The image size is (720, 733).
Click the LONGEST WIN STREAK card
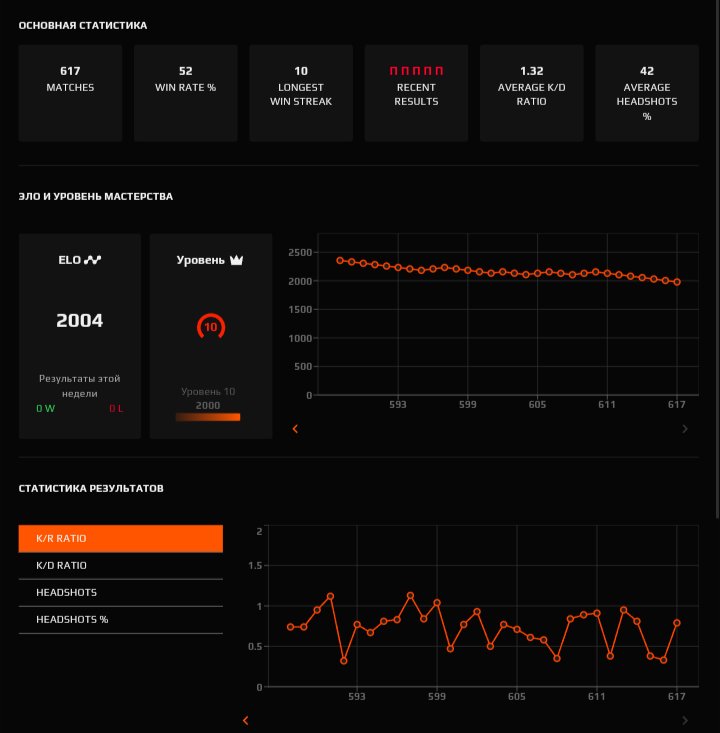coord(301,93)
